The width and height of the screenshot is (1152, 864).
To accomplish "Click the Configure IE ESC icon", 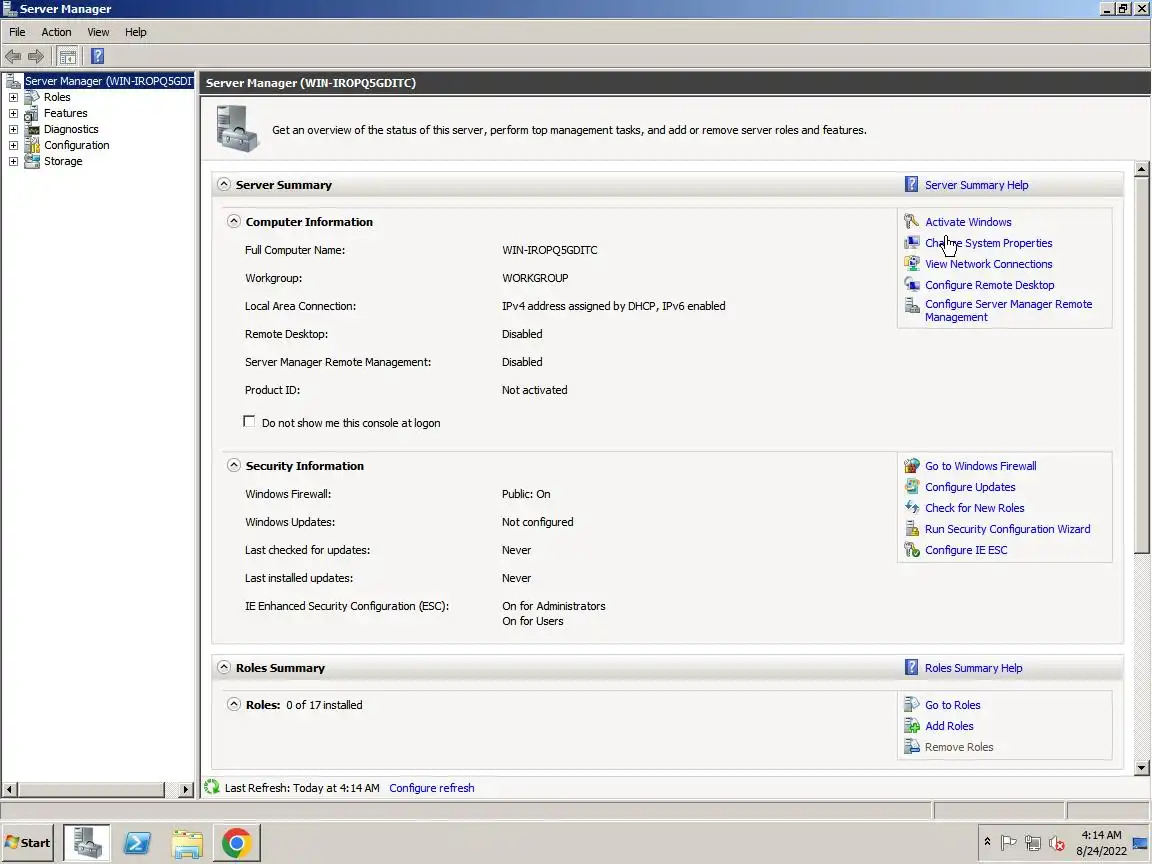I will coord(911,550).
